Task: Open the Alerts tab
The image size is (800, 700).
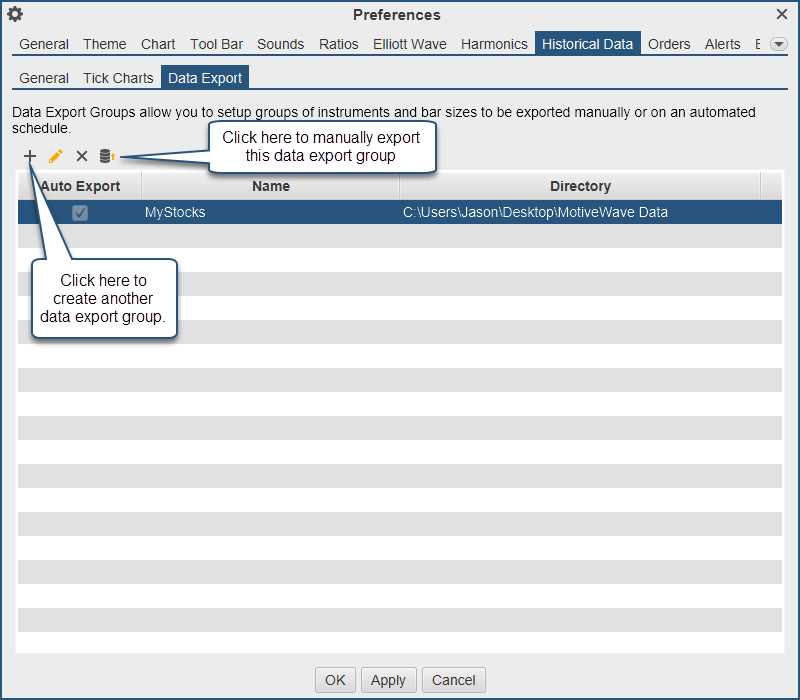Action: (x=722, y=44)
